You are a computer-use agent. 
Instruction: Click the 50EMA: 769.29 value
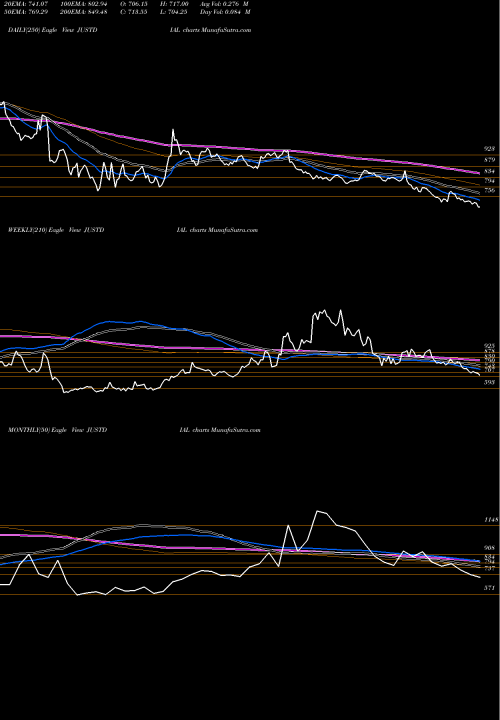click(26, 12)
